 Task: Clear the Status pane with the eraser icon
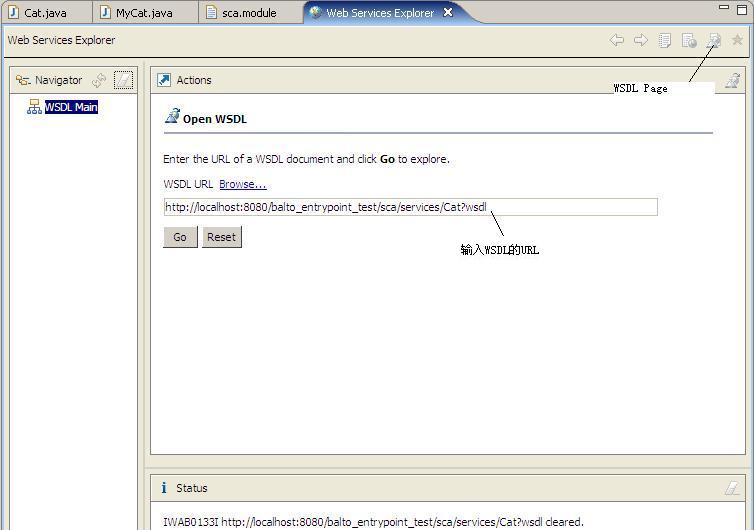tap(732, 488)
